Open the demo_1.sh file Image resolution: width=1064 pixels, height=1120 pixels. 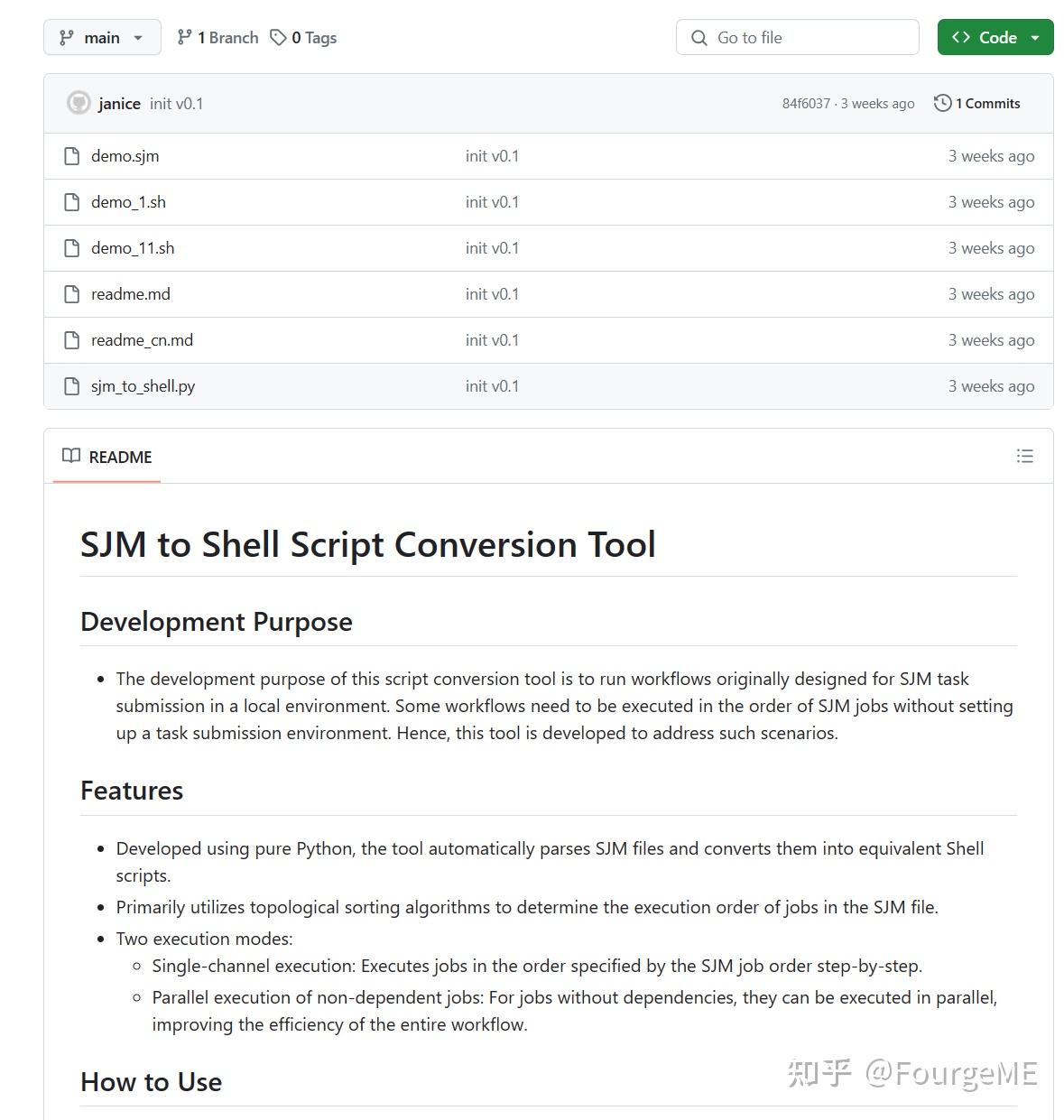point(128,202)
